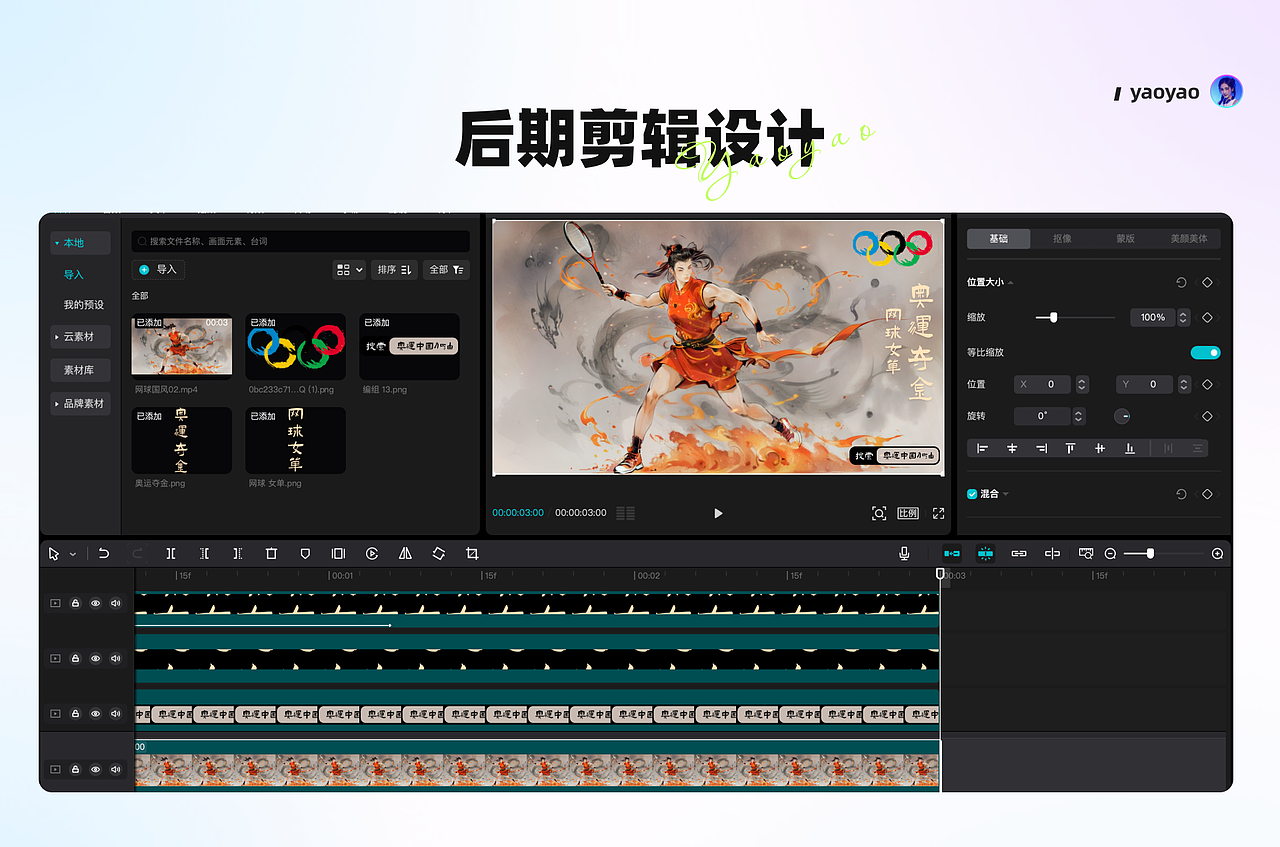Click the 导入 import button
This screenshot has width=1280, height=847.
pos(157,269)
